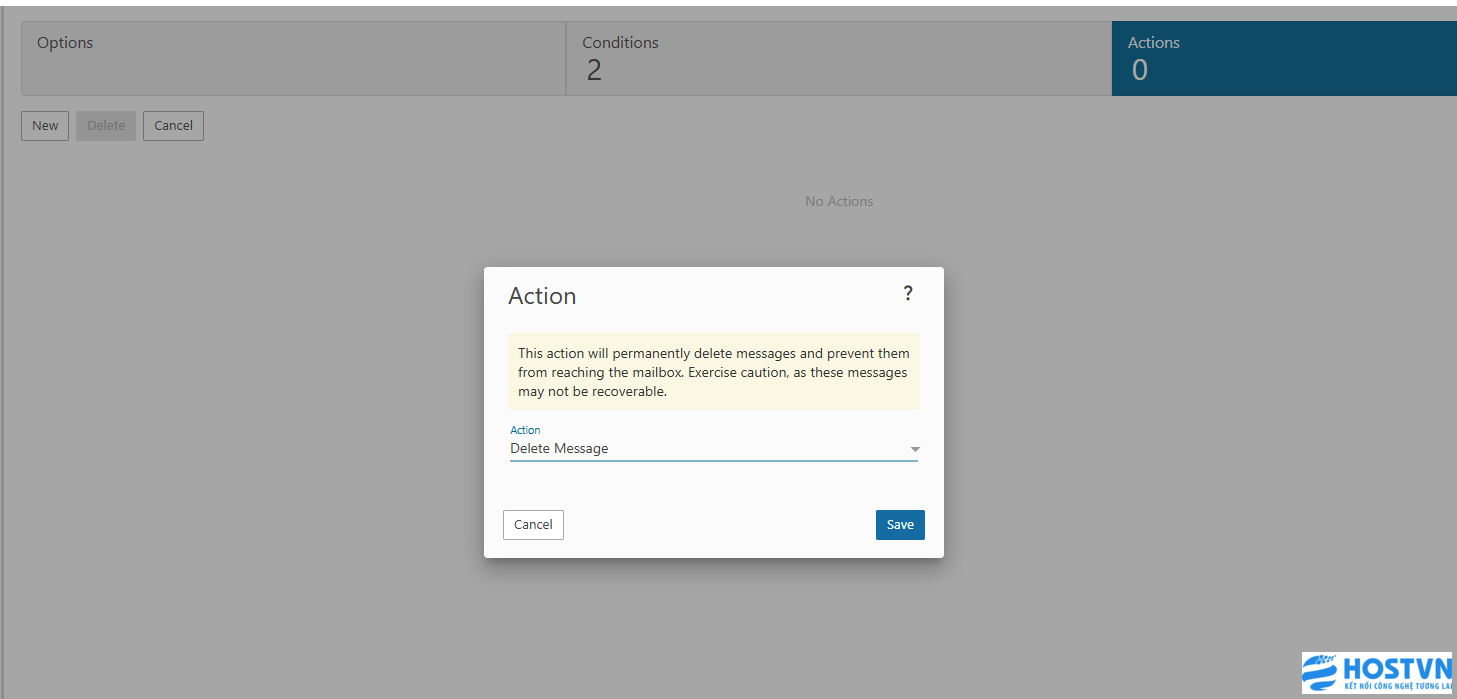Open the Conditions tab
This screenshot has width=1457, height=699.
(838, 58)
